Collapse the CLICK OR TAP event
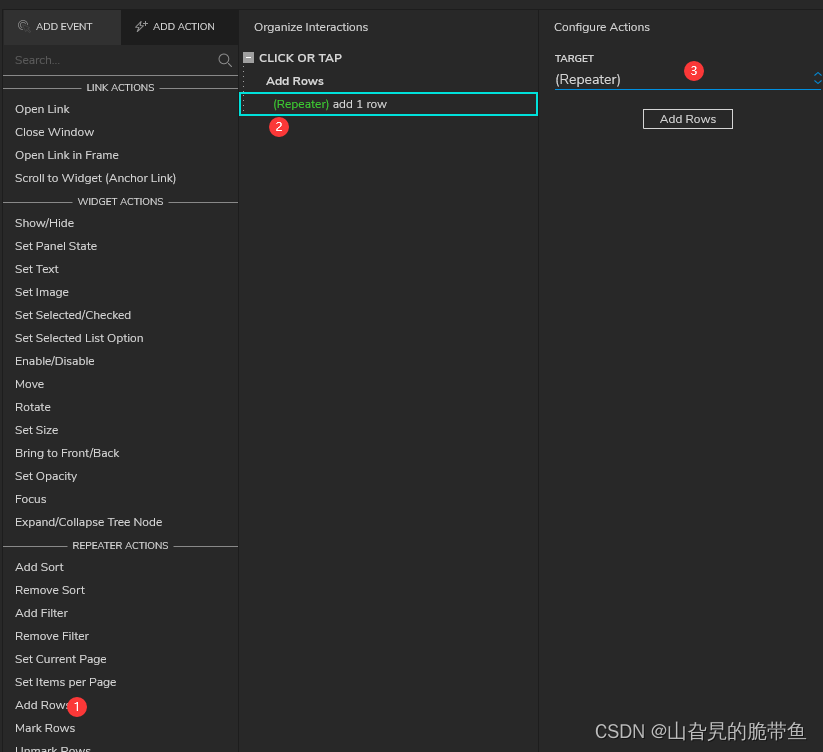823x752 pixels. tap(249, 58)
